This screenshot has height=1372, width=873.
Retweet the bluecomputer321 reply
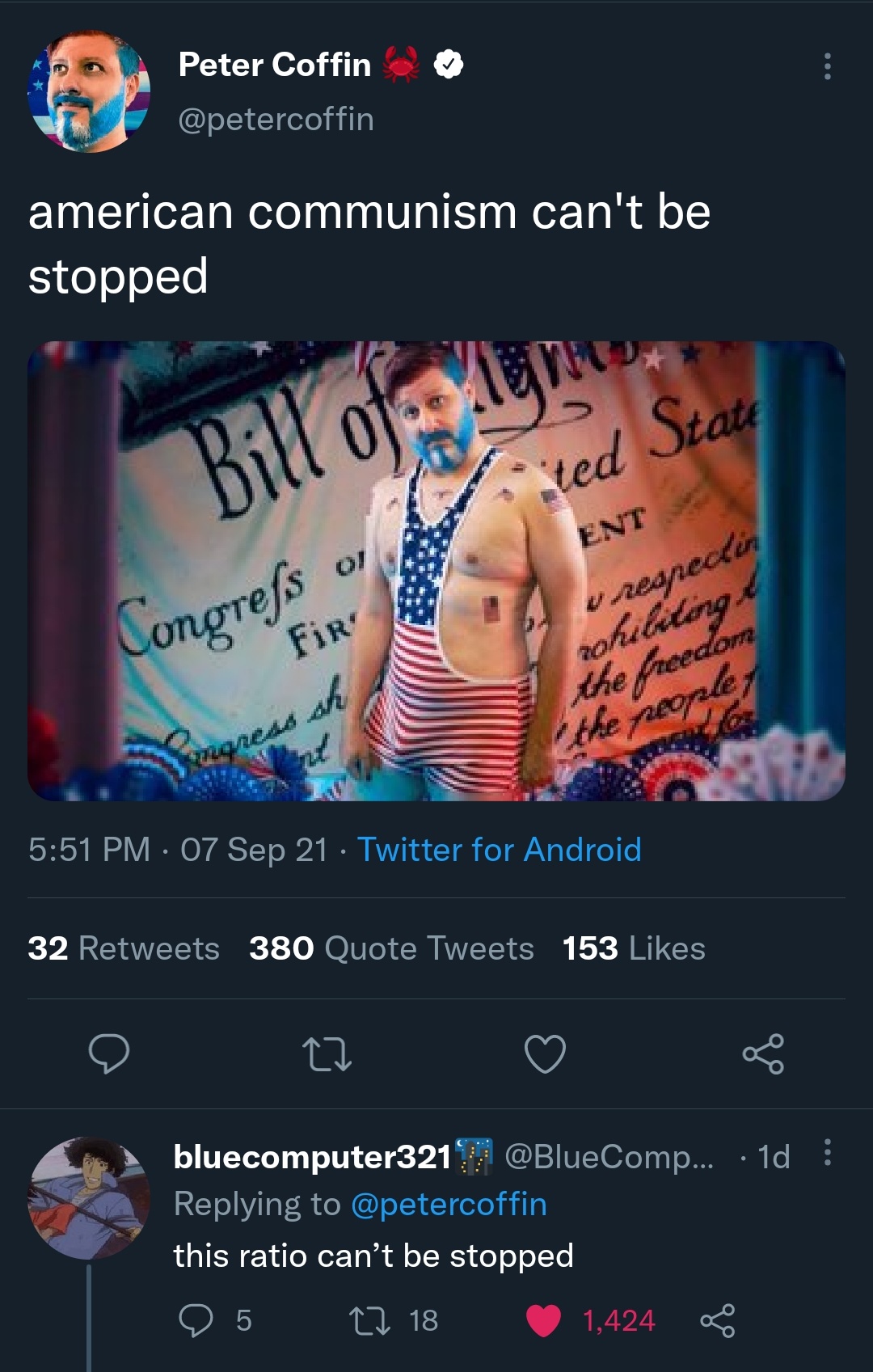coord(370,1321)
